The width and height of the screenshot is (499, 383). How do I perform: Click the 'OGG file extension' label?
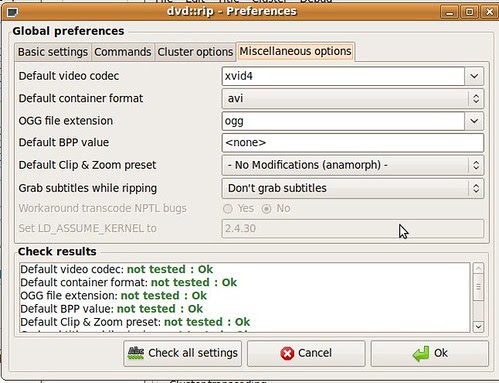coord(66,121)
